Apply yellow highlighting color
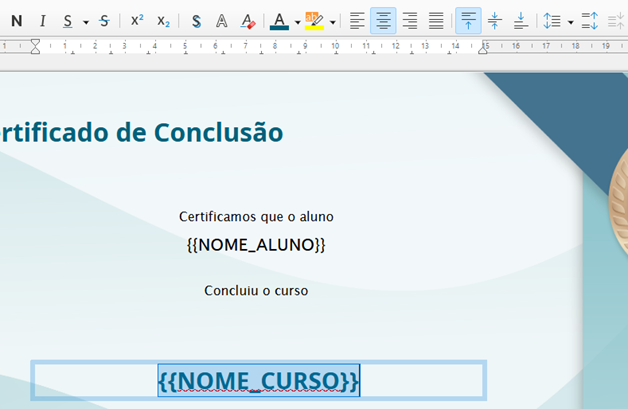This screenshot has width=628, height=409. point(314,21)
